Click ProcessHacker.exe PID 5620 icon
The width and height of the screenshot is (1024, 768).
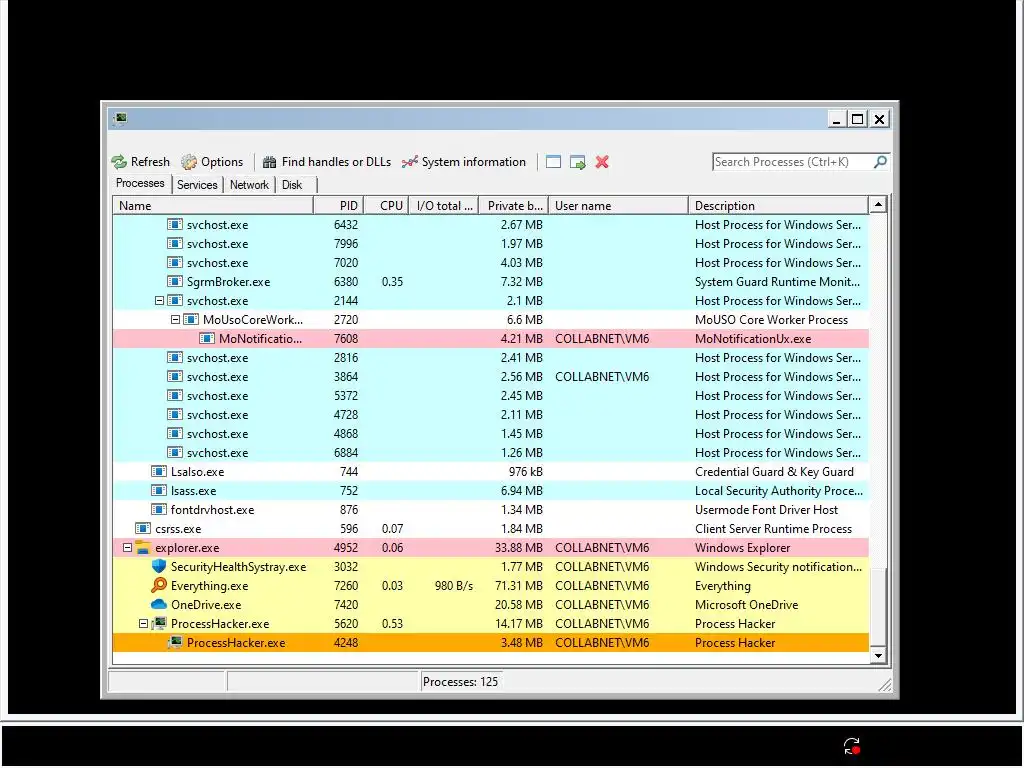(x=159, y=623)
